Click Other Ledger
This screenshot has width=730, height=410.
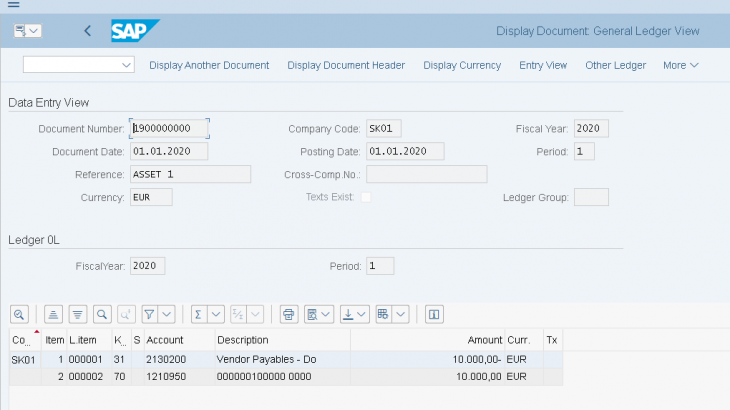(x=615, y=65)
